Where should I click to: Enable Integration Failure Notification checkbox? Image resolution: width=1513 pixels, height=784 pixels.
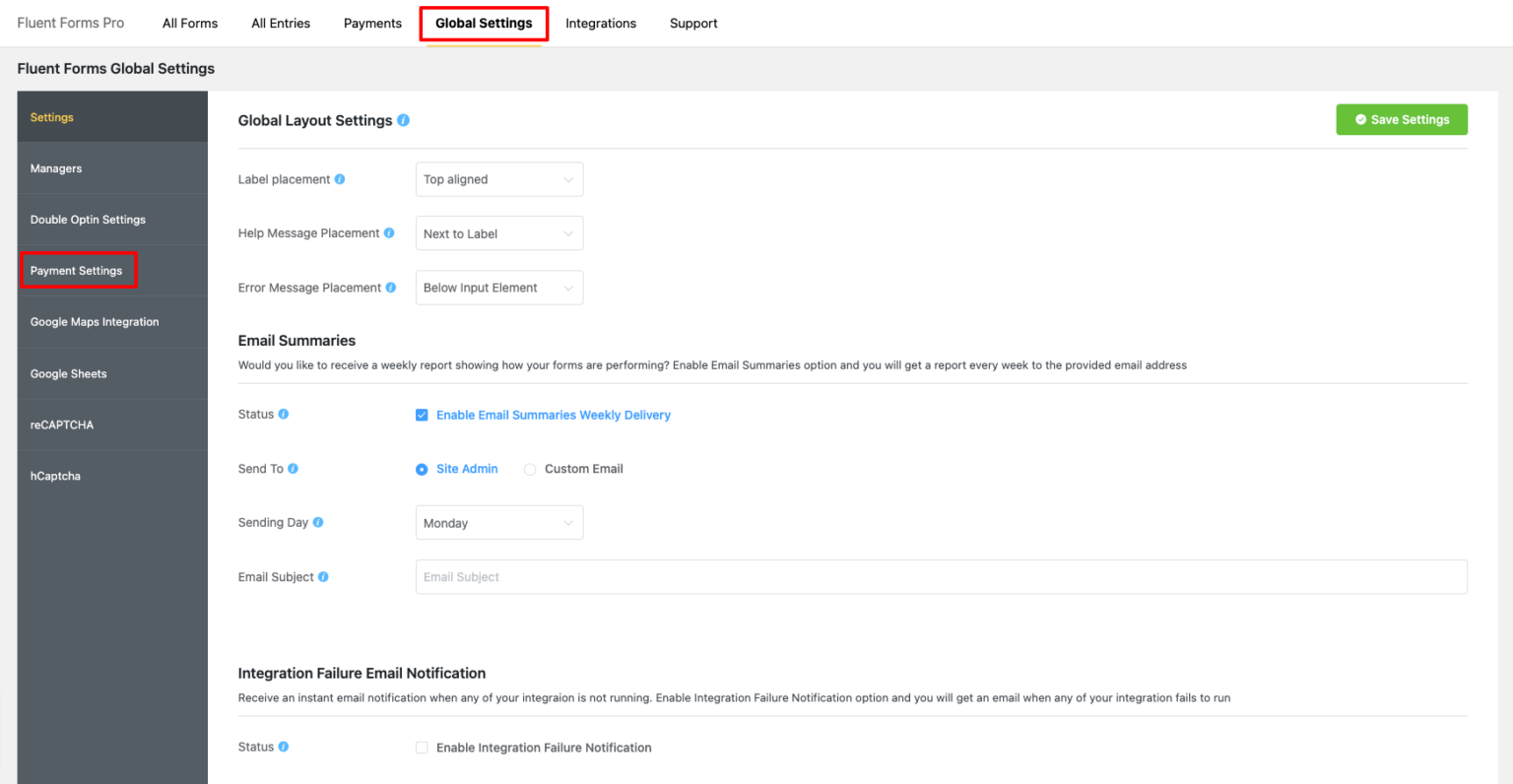click(x=422, y=749)
